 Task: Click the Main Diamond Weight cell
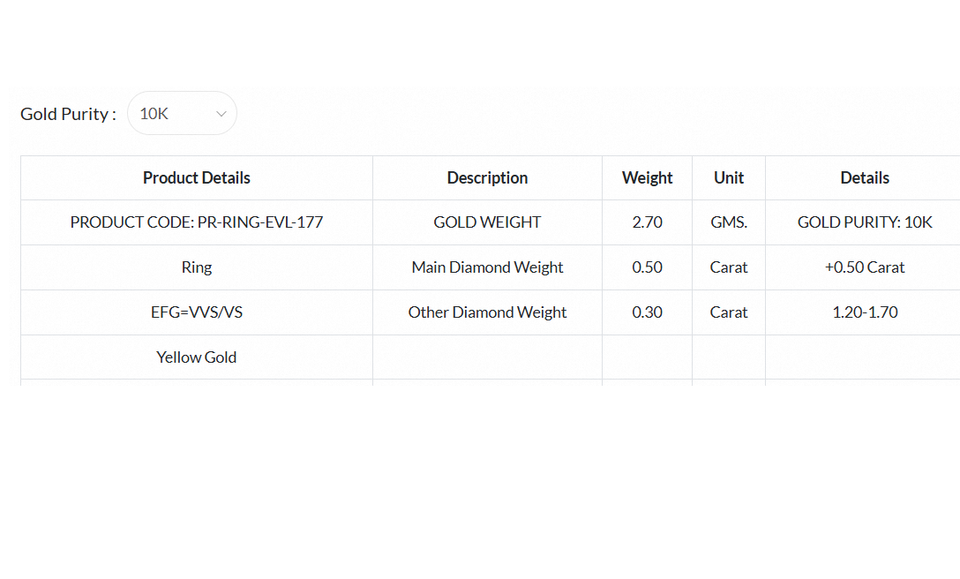tap(487, 267)
